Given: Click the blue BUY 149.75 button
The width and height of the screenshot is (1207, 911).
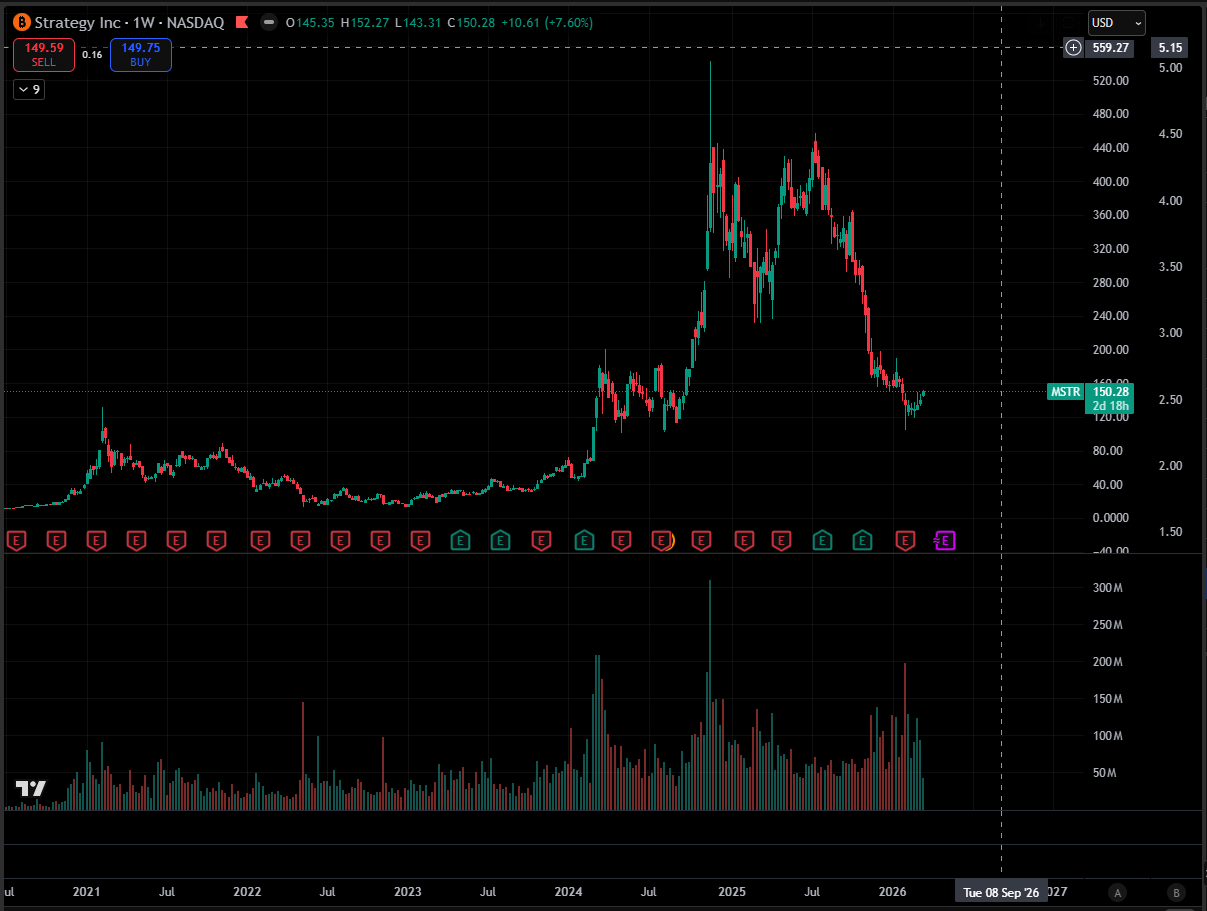Looking at the screenshot, I should point(140,54).
